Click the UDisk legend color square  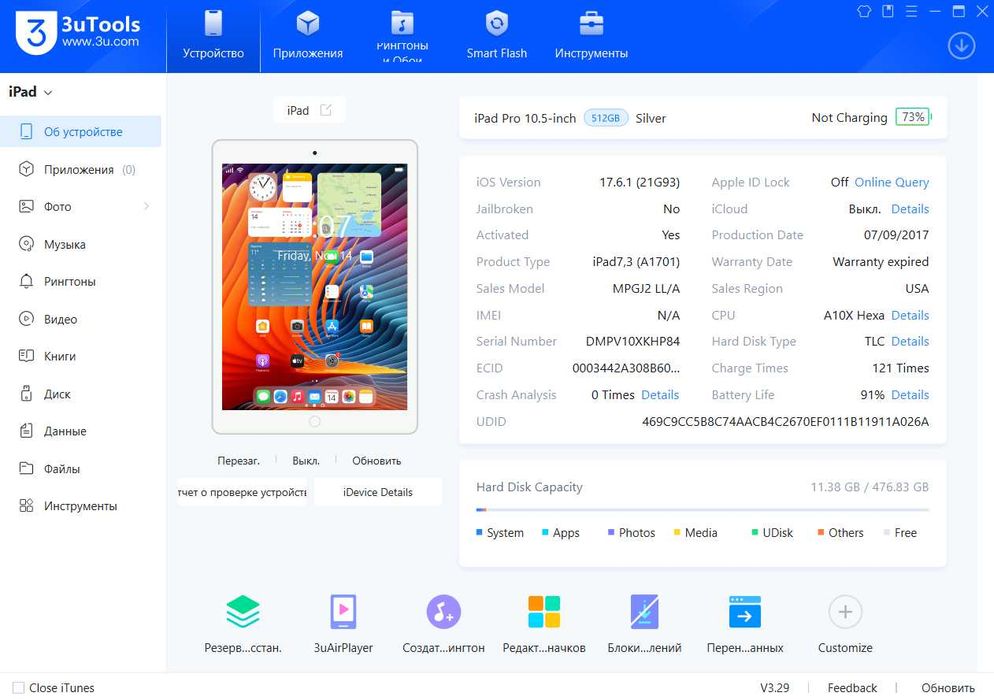[755, 532]
